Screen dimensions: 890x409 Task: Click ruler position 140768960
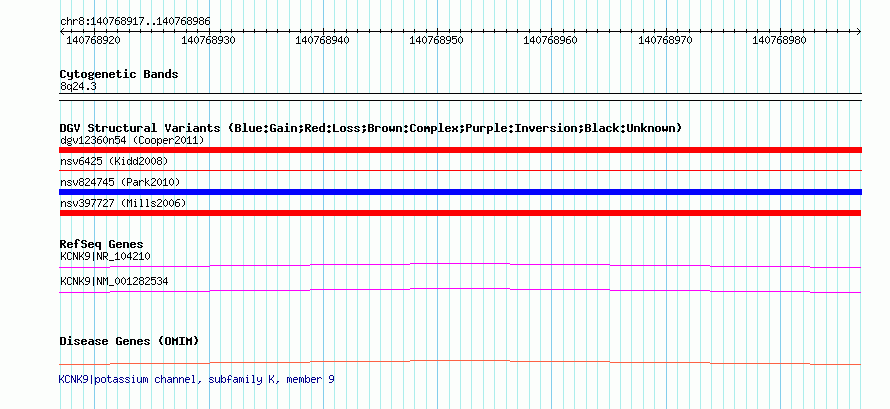click(x=551, y=40)
